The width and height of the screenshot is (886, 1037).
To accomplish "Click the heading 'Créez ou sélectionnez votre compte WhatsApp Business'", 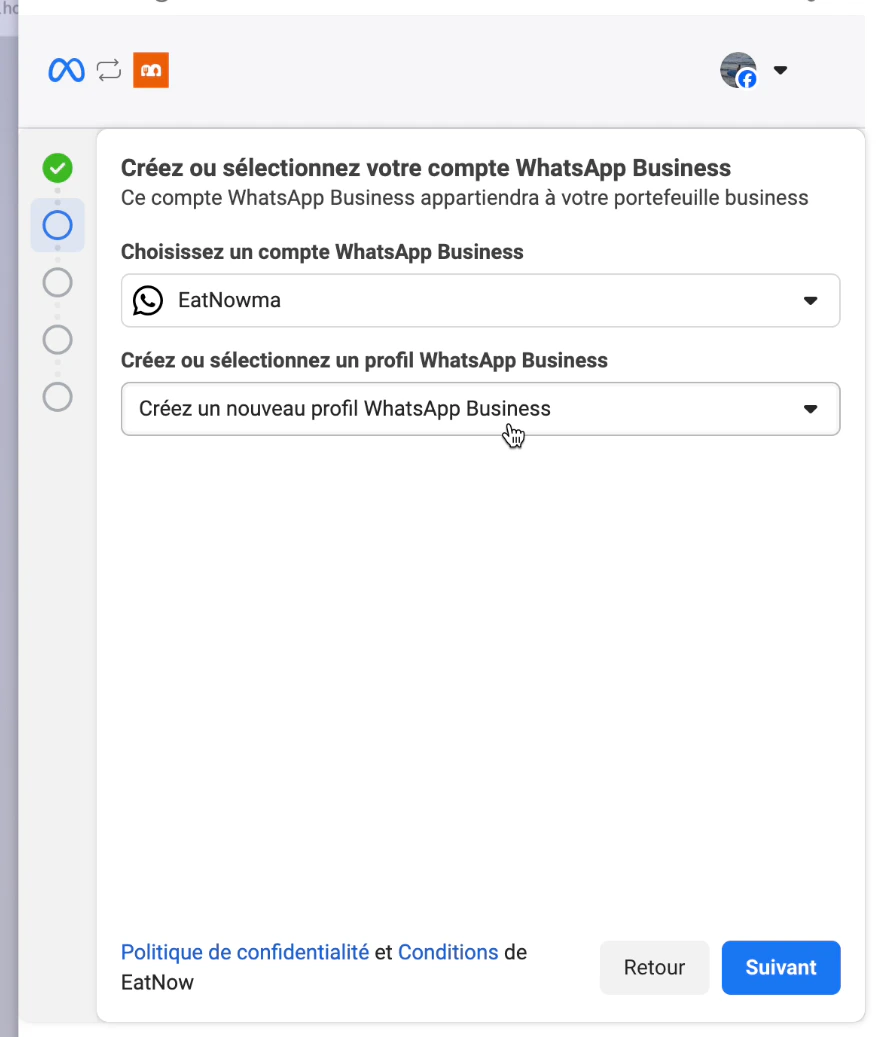I will pos(426,168).
